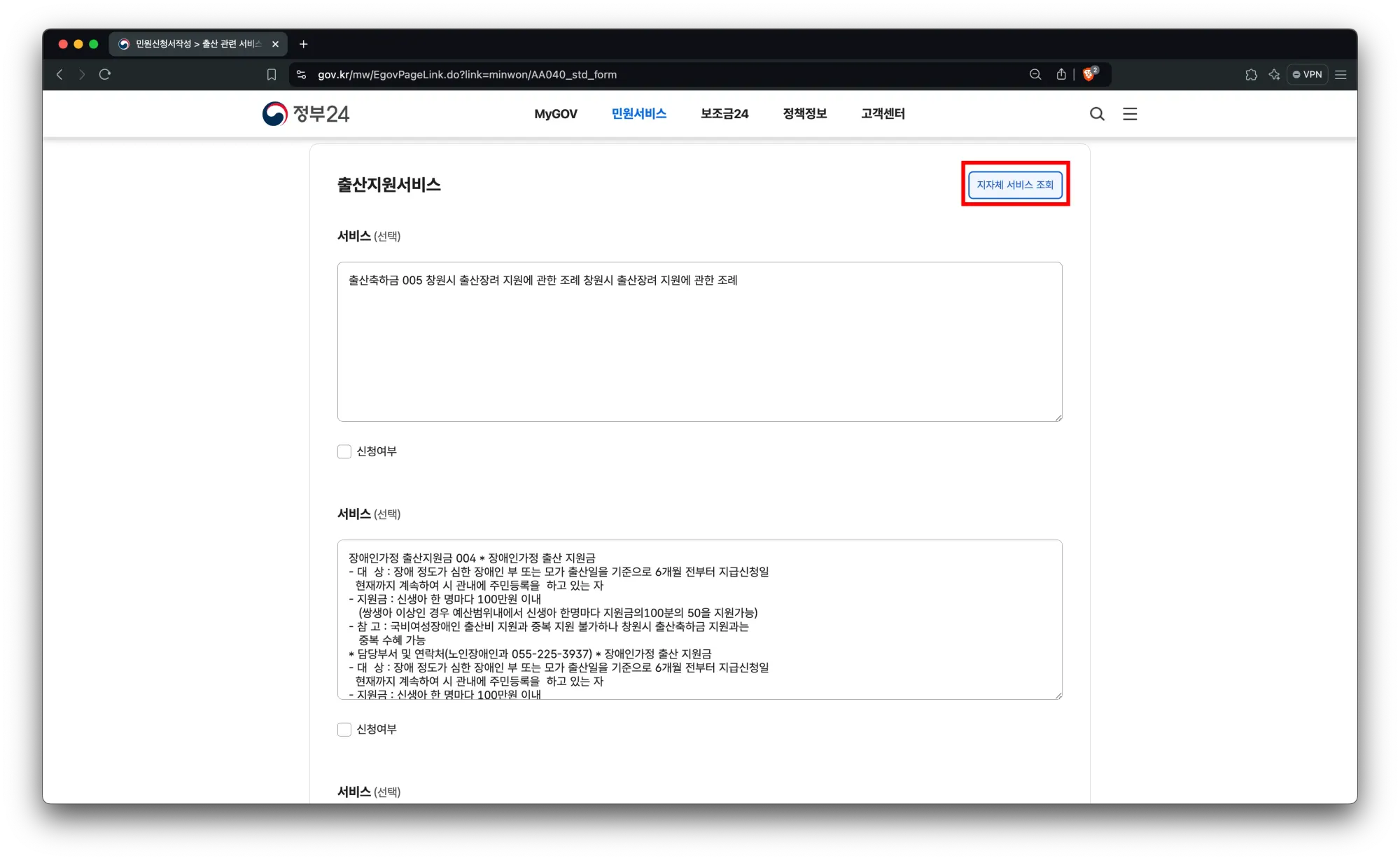Image resolution: width=1400 pixels, height=860 pixels.
Task: Check 신청여부 under 장애인가정 출산지원금
Action: 344,729
